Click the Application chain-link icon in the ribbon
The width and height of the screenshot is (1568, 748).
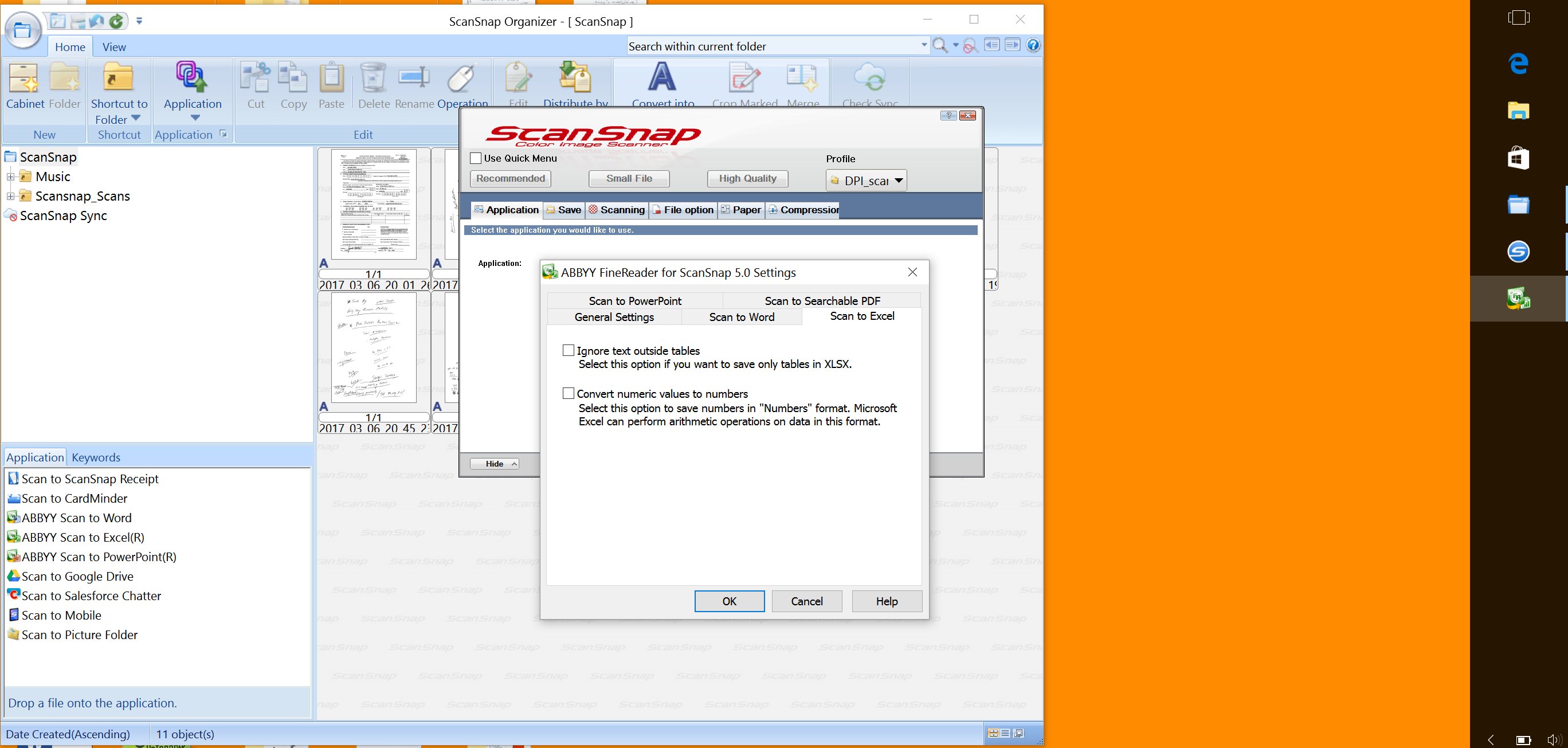(x=192, y=77)
